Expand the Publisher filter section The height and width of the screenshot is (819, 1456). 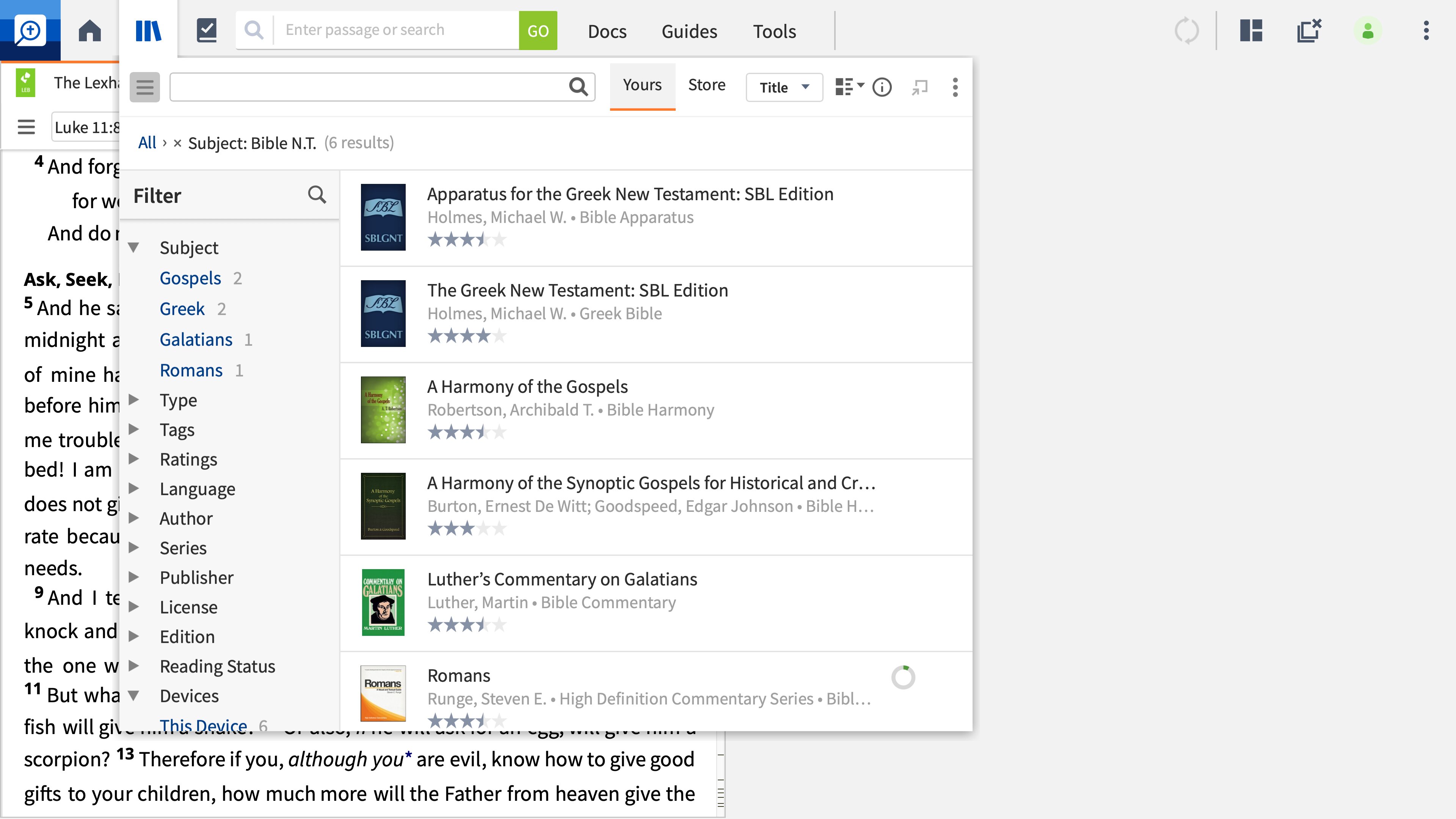[133, 577]
